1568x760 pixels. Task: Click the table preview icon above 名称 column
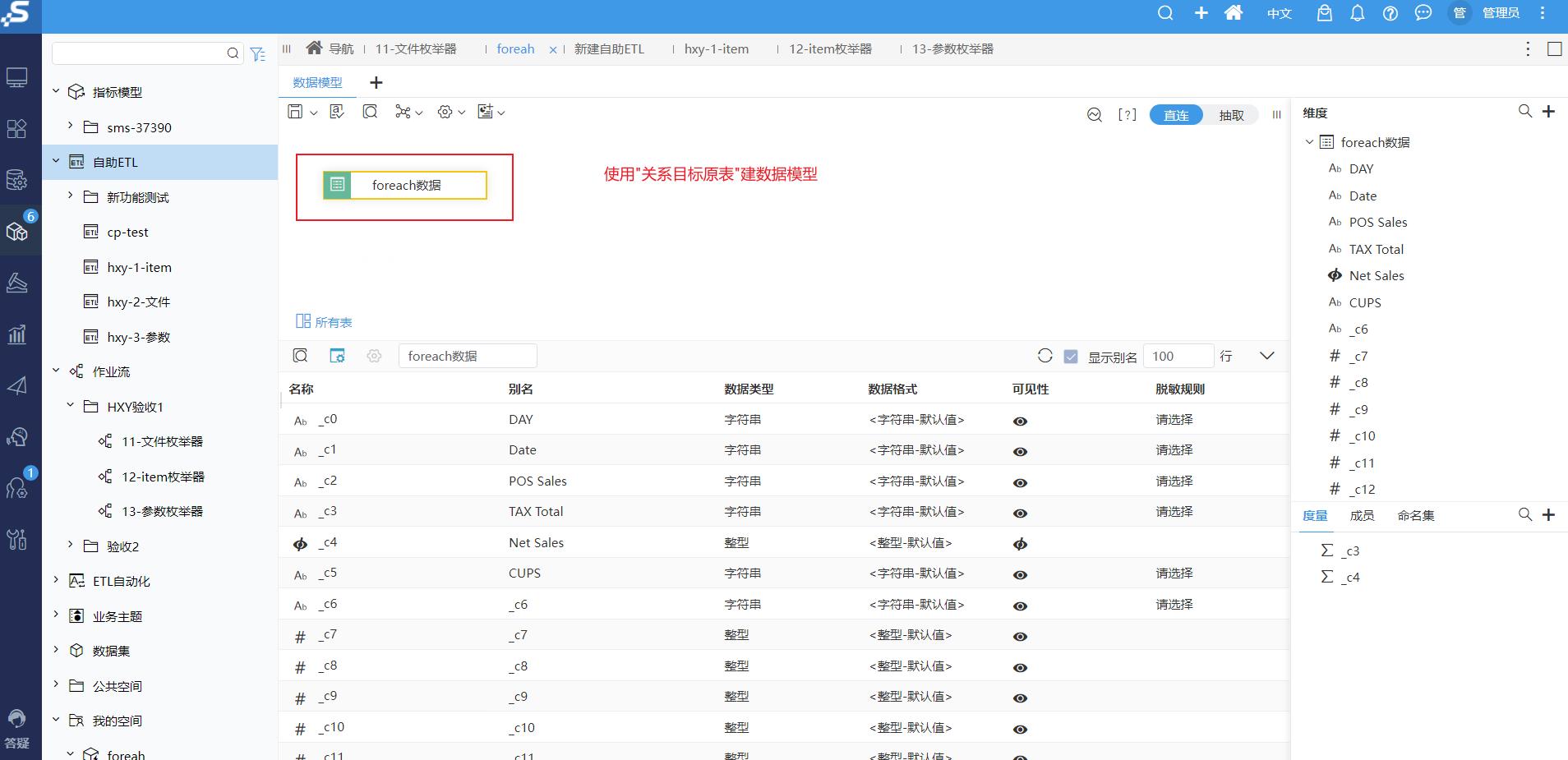pyautogui.click(x=301, y=356)
